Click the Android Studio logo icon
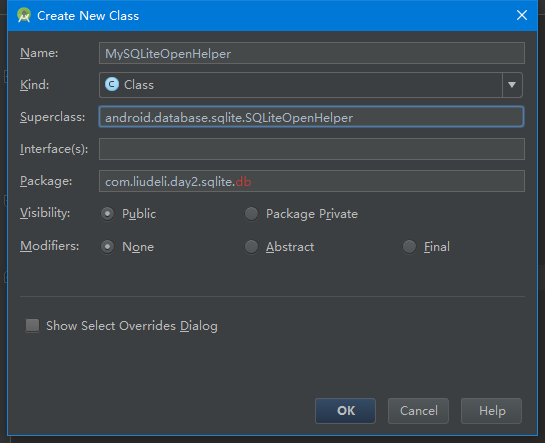 (x=24, y=15)
